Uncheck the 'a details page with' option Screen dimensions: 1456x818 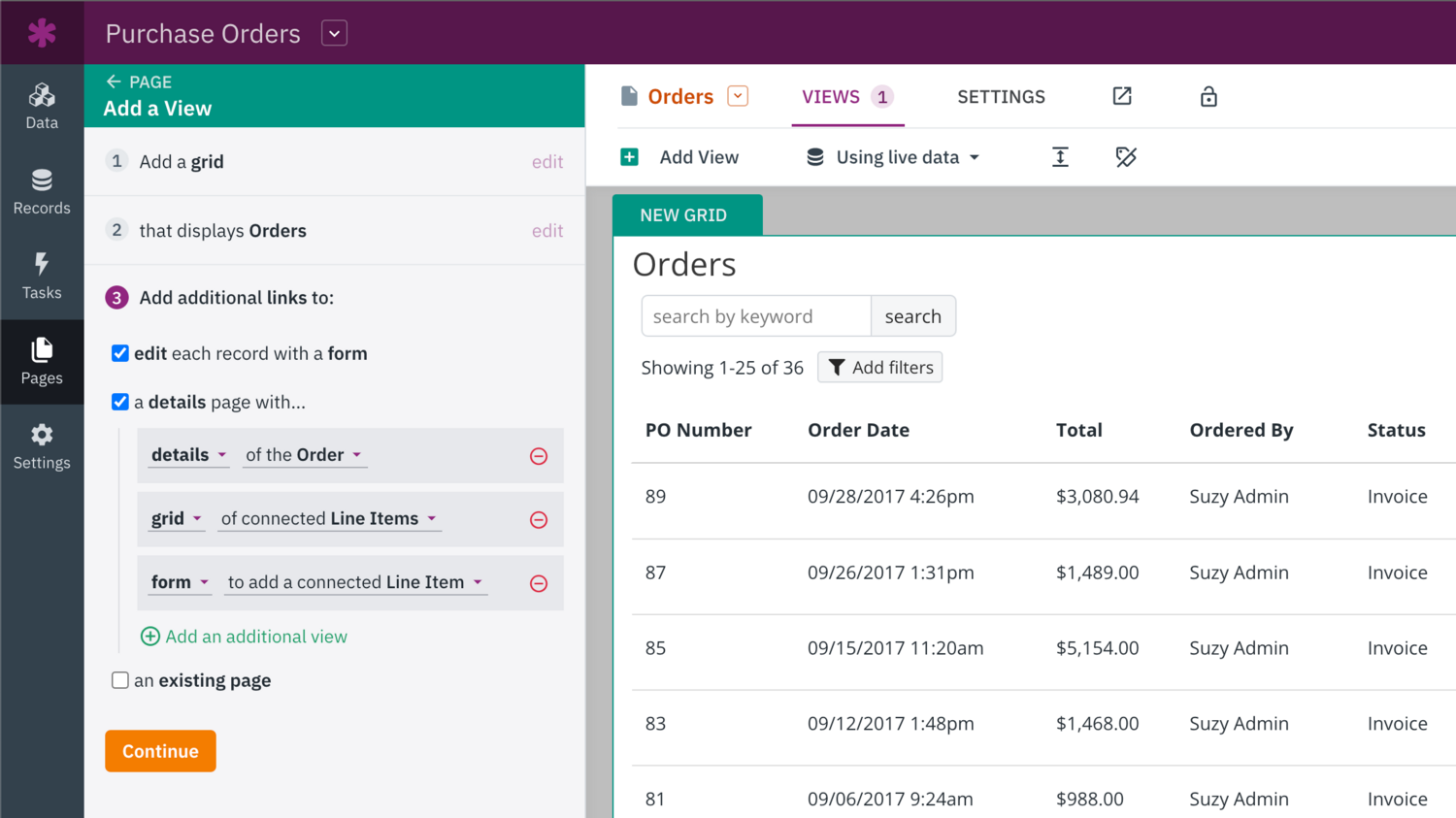pos(119,402)
